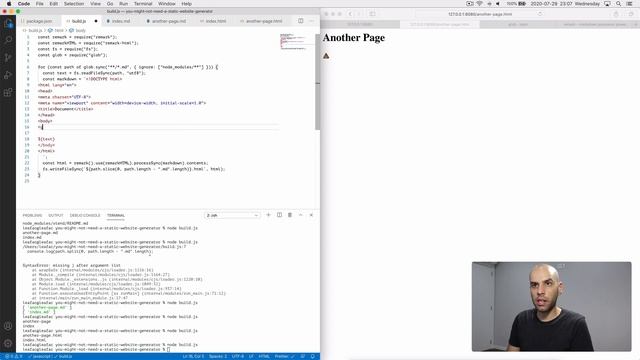Click the Spaces indentation status item
This screenshot has height=360, width=640.
[218, 356]
